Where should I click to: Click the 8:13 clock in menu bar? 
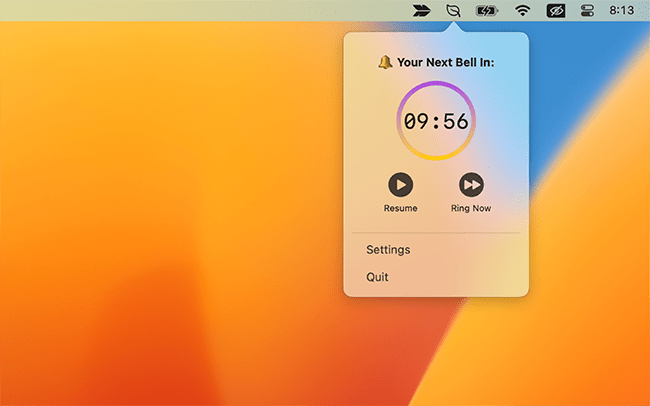(x=621, y=10)
